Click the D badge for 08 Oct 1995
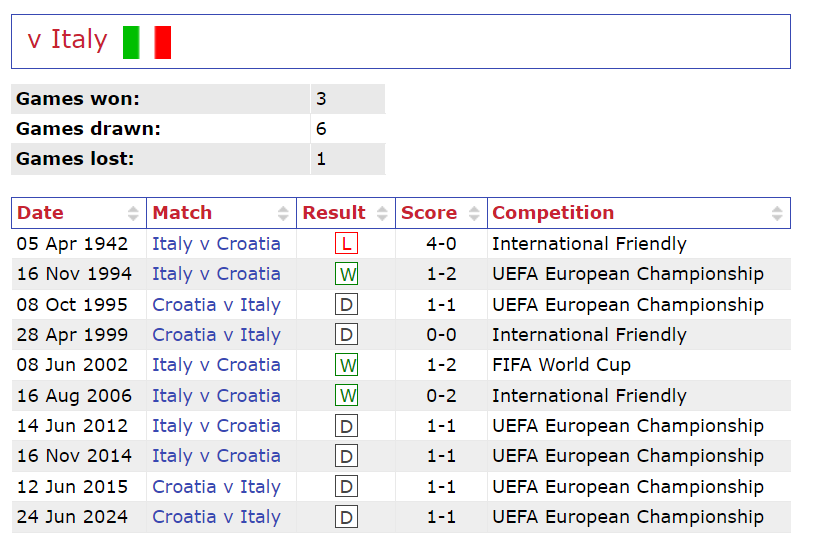Image resolution: width=820 pixels, height=538 pixels. [346, 305]
